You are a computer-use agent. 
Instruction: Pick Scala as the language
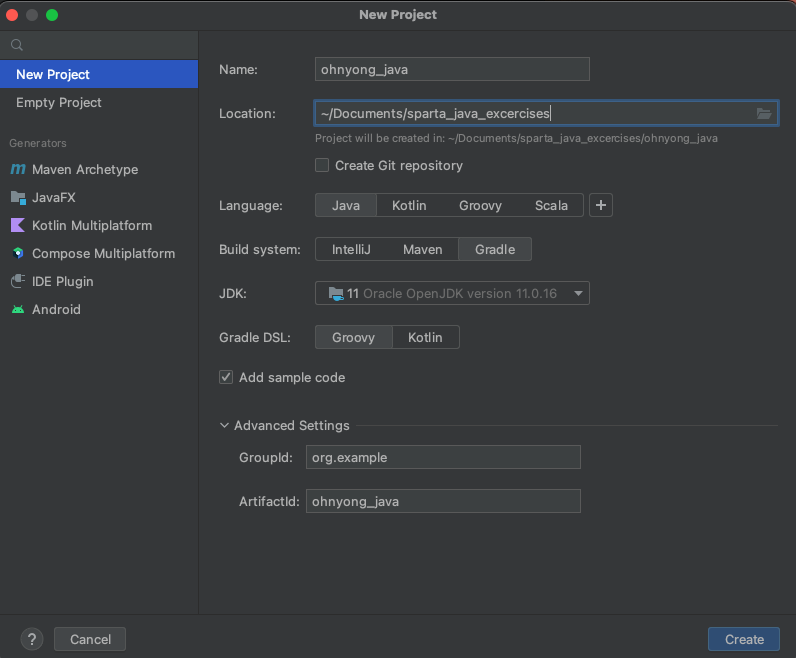coord(551,205)
